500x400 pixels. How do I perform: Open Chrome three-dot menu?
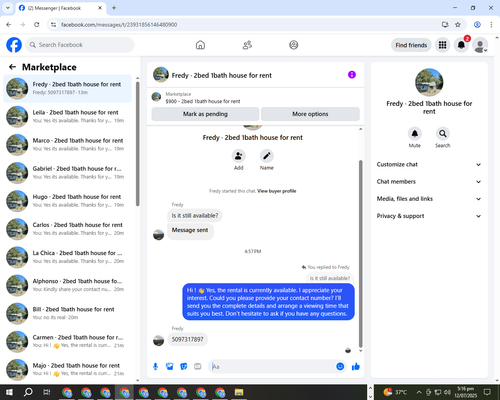pyautogui.click(x=491, y=25)
